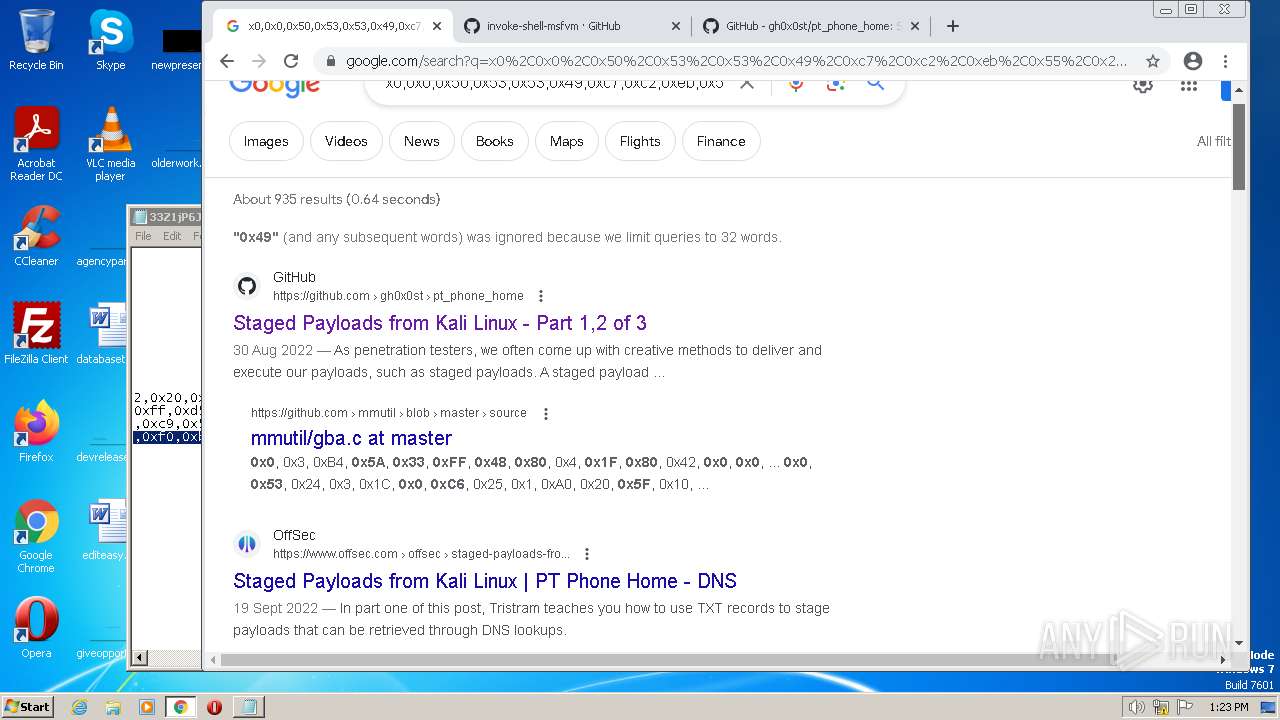Open Firefox desktop shortcut
The height and width of the screenshot is (720, 1280).
(36, 432)
